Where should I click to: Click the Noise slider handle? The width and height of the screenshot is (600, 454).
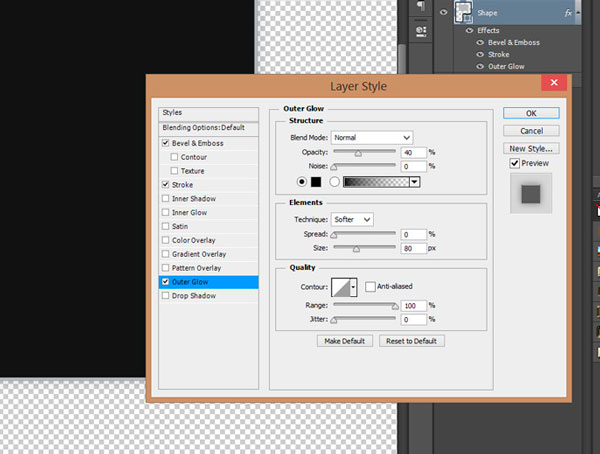[x=334, y=167]
